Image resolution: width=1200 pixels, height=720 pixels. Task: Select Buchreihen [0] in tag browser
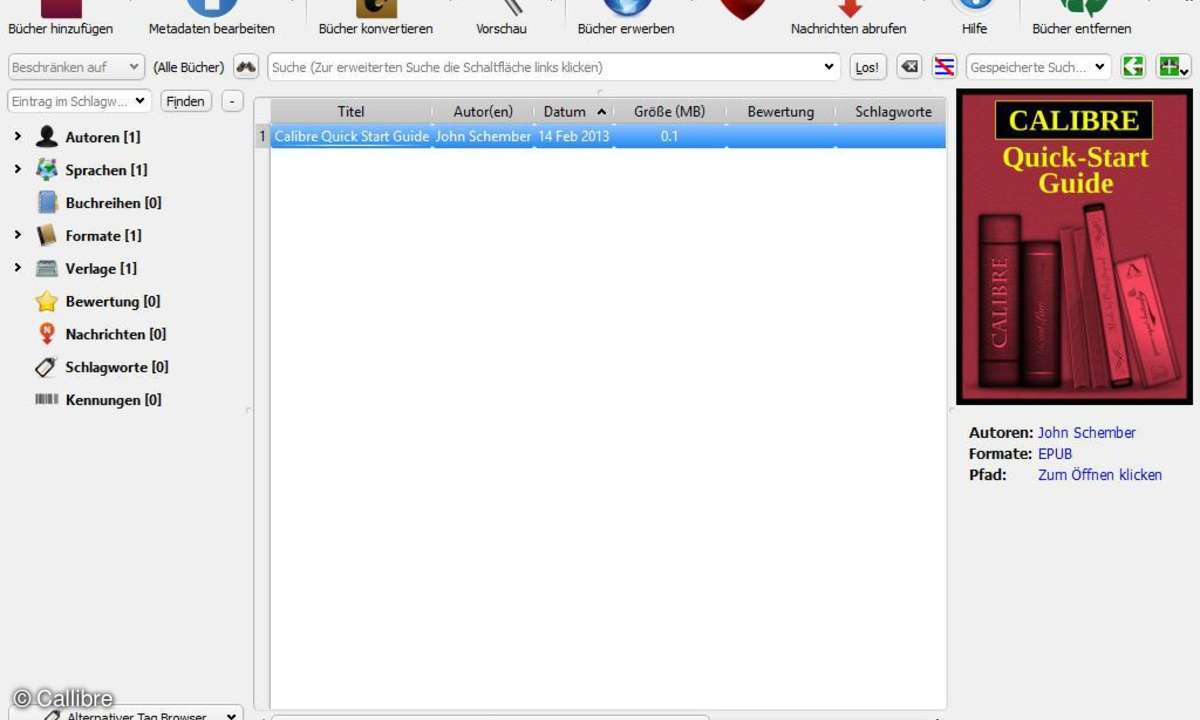tap(113, 203)
